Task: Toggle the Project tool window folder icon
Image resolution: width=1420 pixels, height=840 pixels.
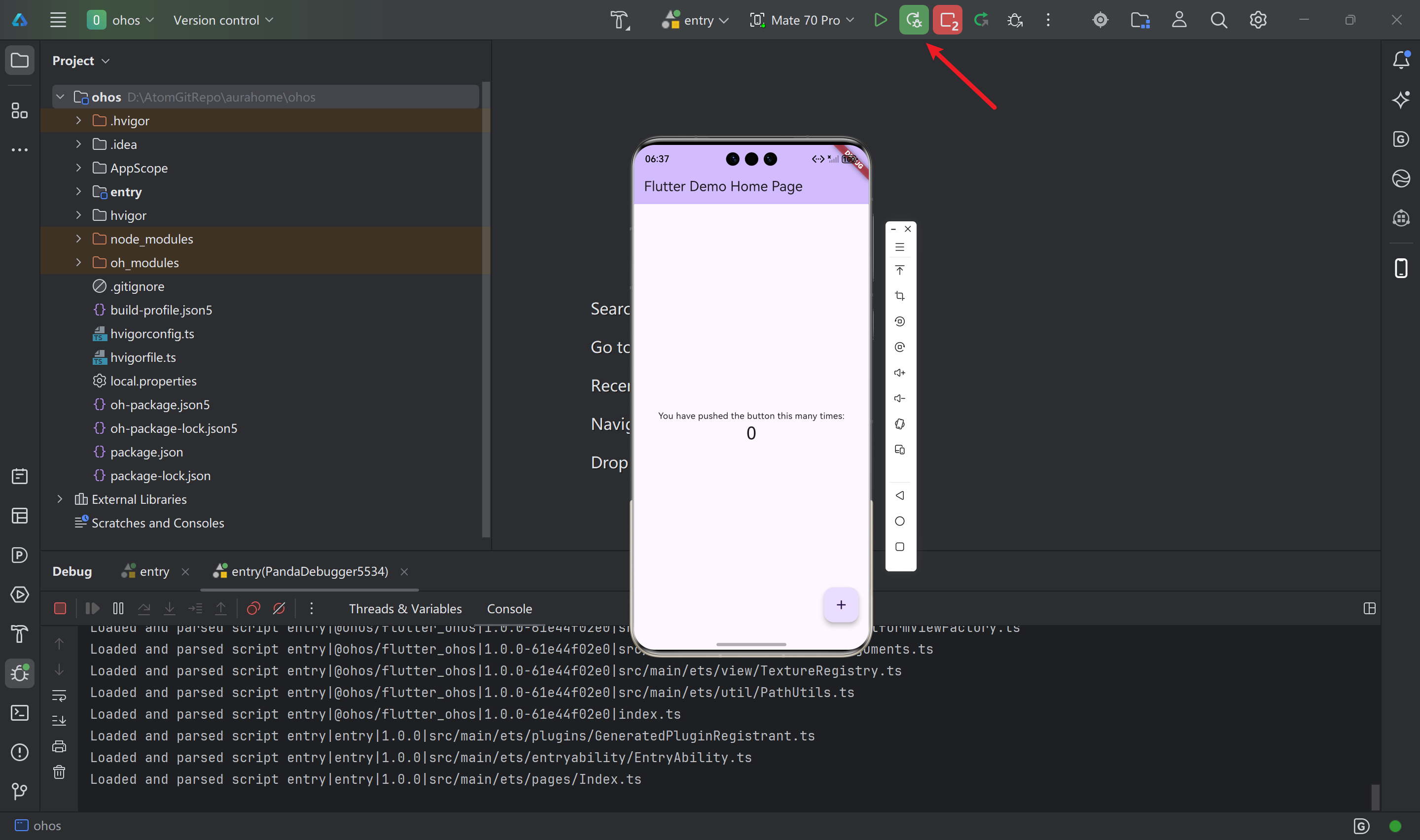Action: coord(20,60)
